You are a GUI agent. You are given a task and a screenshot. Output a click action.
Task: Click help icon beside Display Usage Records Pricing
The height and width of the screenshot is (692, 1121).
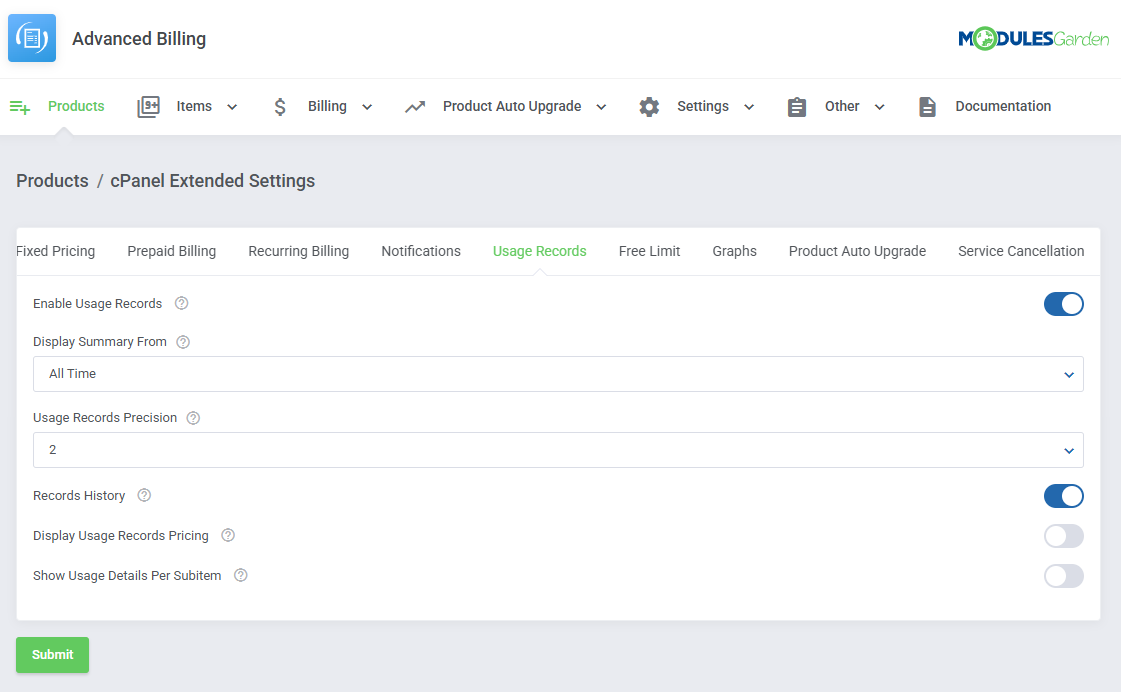pyautogui.click(x=228, y=535)
